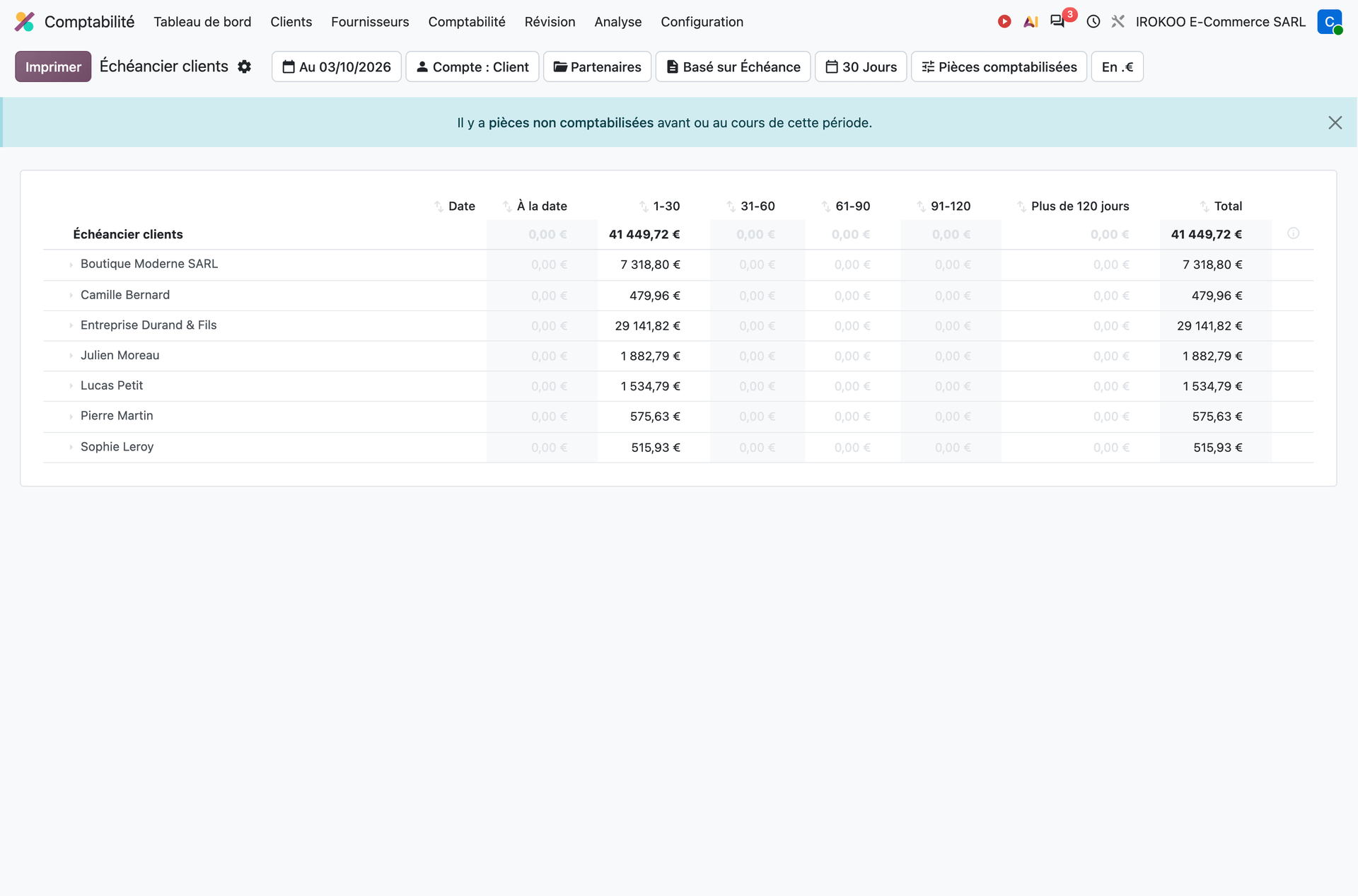Sort by the Total column
Screen dimensions: 1358x896
pos(1205,206)
